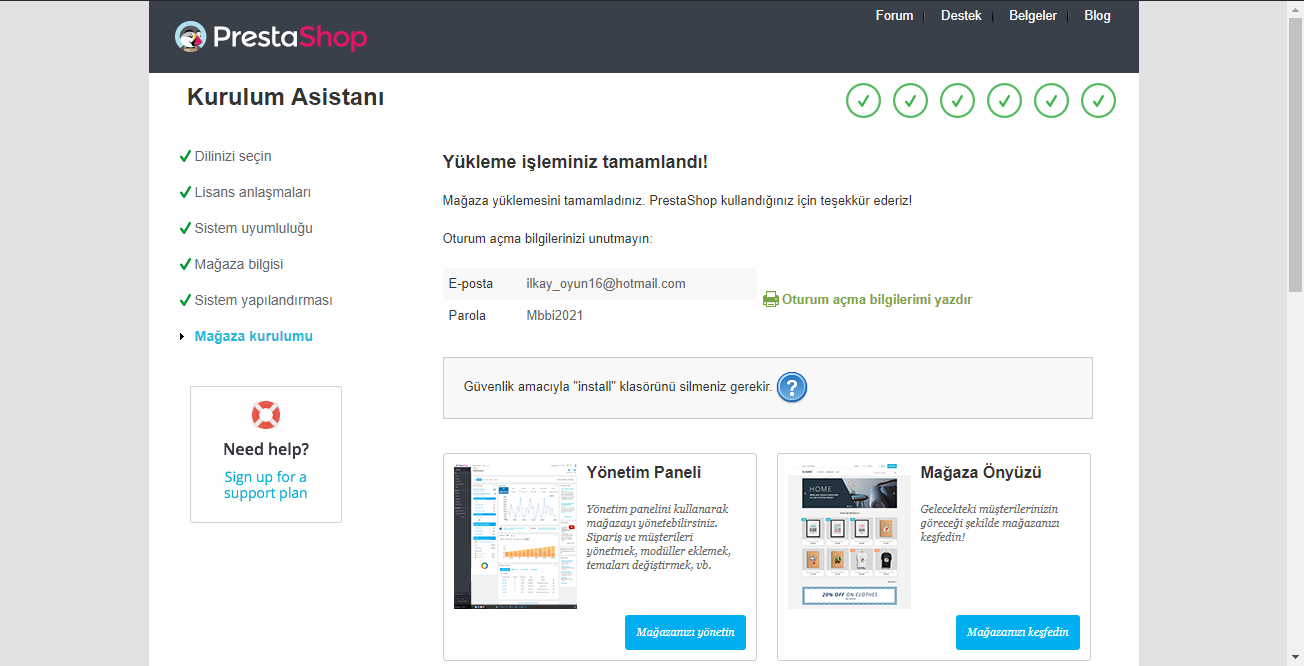Image resolution: width=1304 pixels, height=666 pixels.
Task: Click the Kurulum Asistanı title
Action: click(x=285, y=97)
